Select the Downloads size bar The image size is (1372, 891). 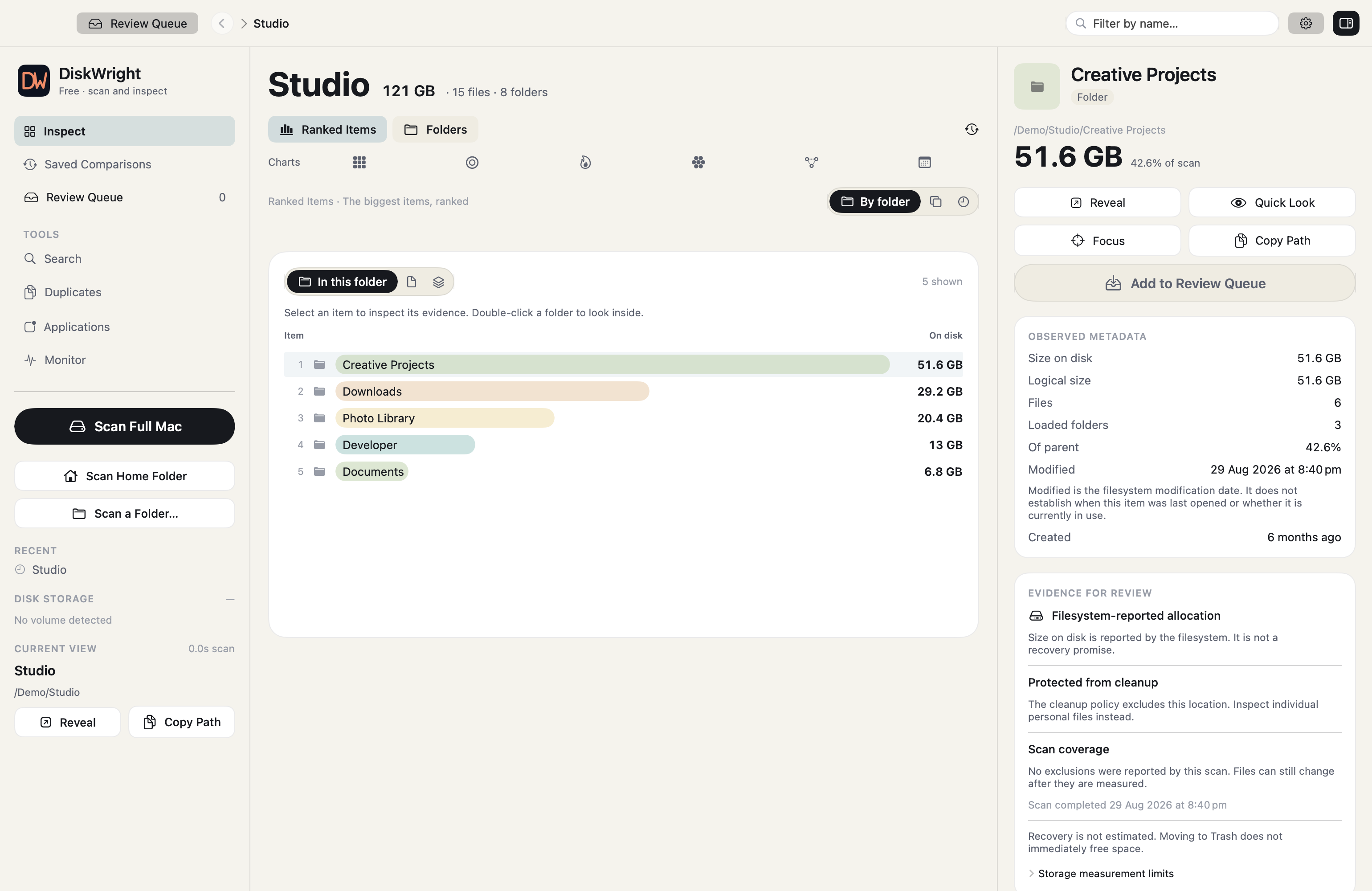click(x=492, y=391)
